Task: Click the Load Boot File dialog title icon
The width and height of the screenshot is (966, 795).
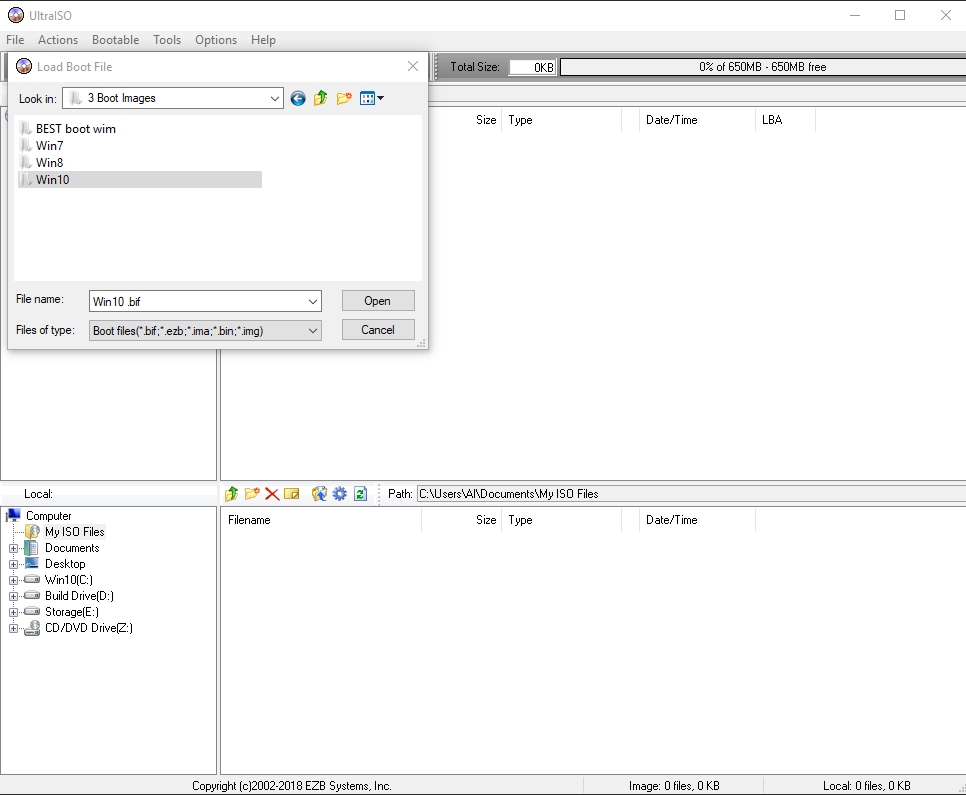Action: click(24, 67)
